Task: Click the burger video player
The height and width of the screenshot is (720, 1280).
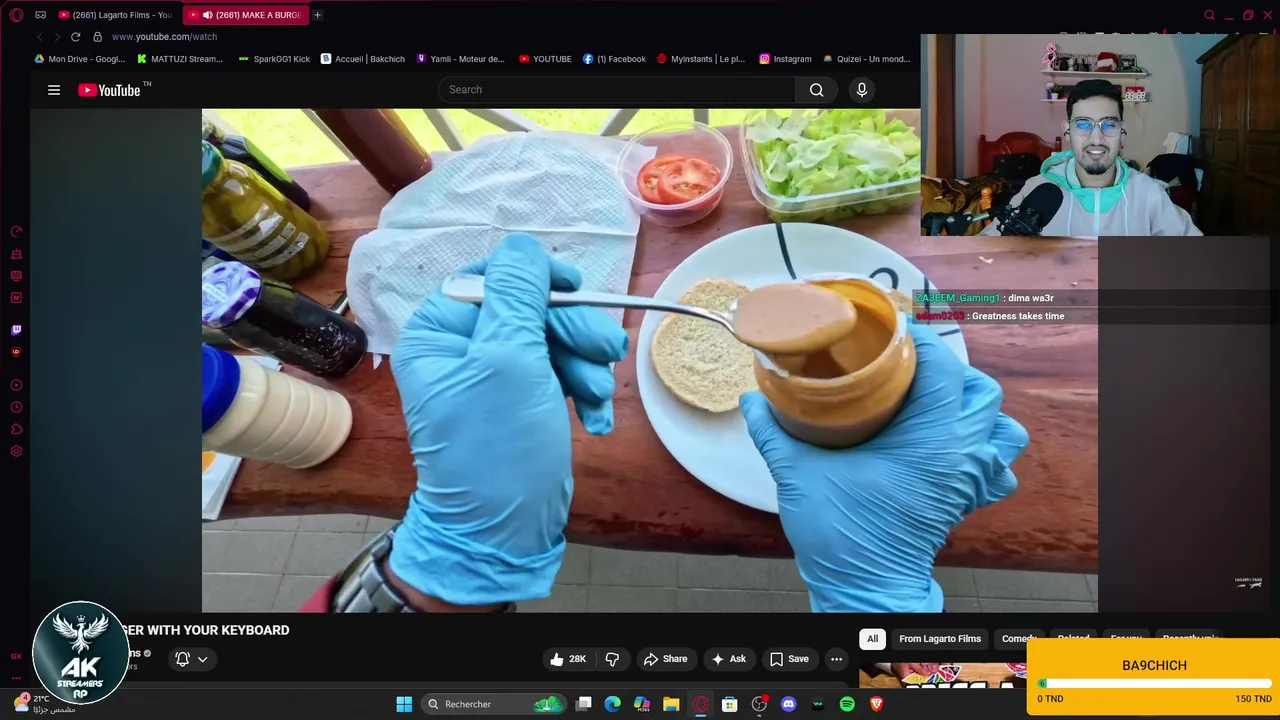Action: point(650,360)
